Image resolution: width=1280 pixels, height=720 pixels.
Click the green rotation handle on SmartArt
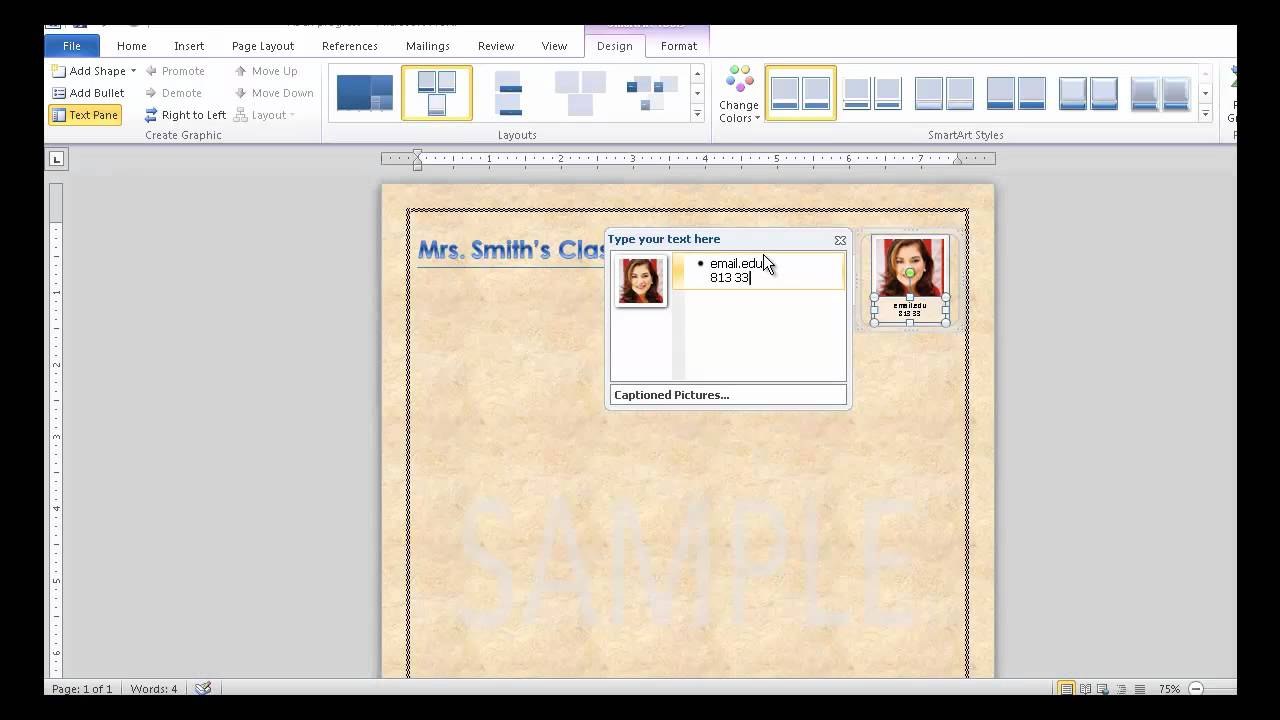[x=910, y=273]
